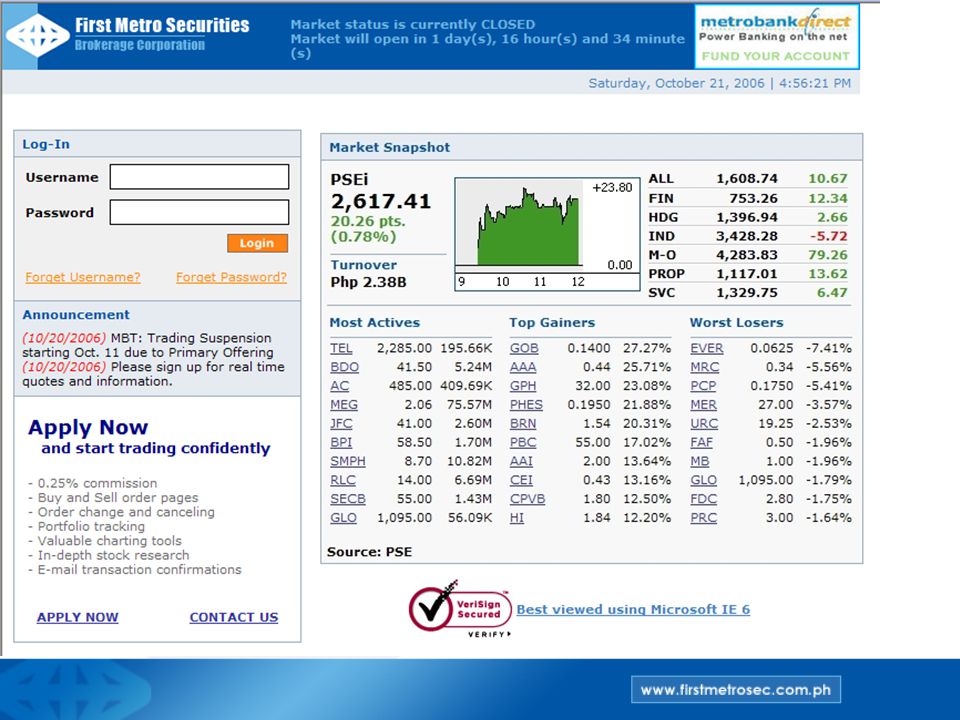Image resolution: width=960 pixels, height=720 pixels.
Task: Open PCP stock quote
Action: [703, 386]
